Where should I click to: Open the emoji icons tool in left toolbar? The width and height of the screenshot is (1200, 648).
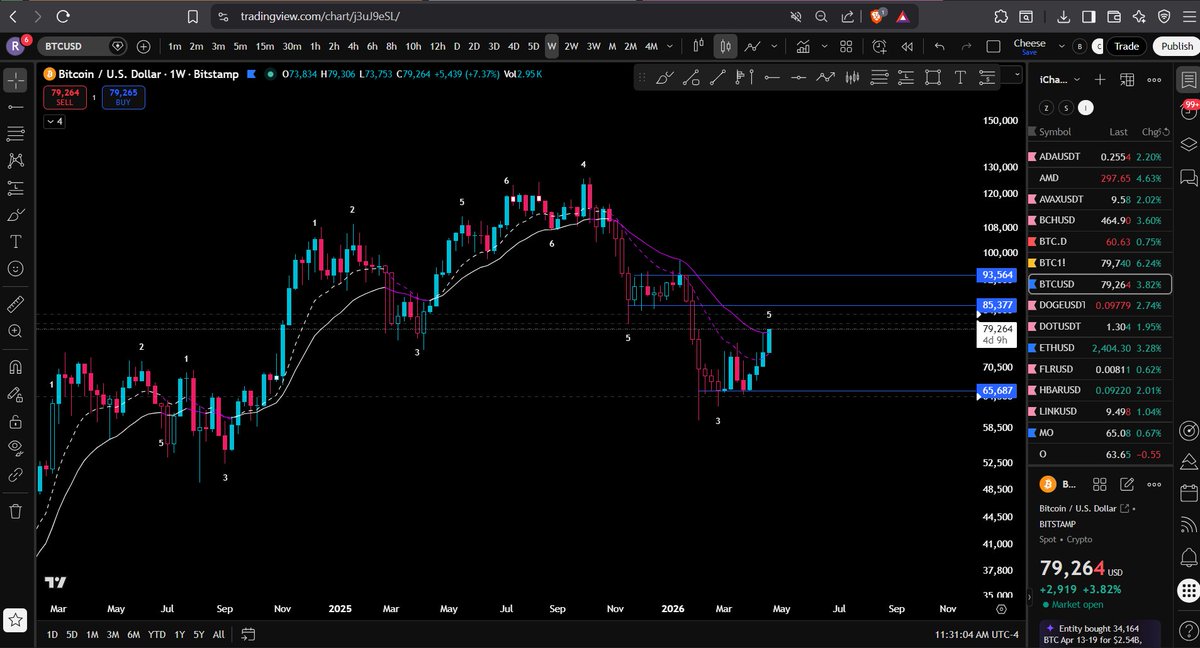16,268
